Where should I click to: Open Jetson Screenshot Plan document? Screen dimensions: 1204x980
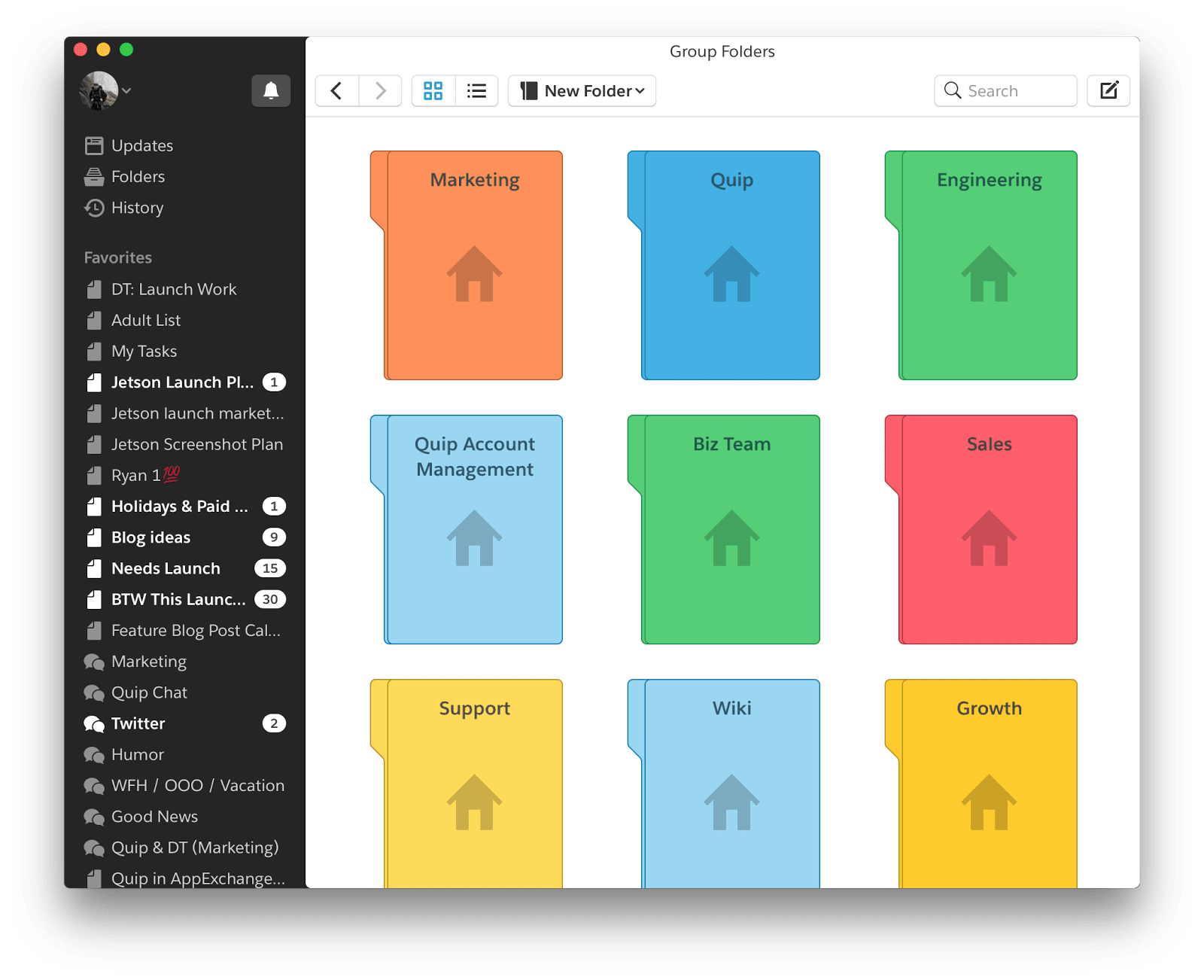(185, 444)
